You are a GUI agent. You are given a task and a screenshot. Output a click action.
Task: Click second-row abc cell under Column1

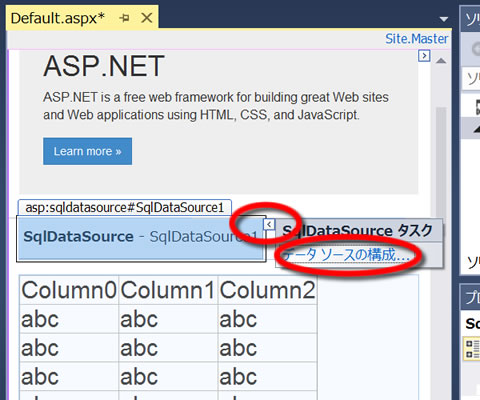point(168,348)
